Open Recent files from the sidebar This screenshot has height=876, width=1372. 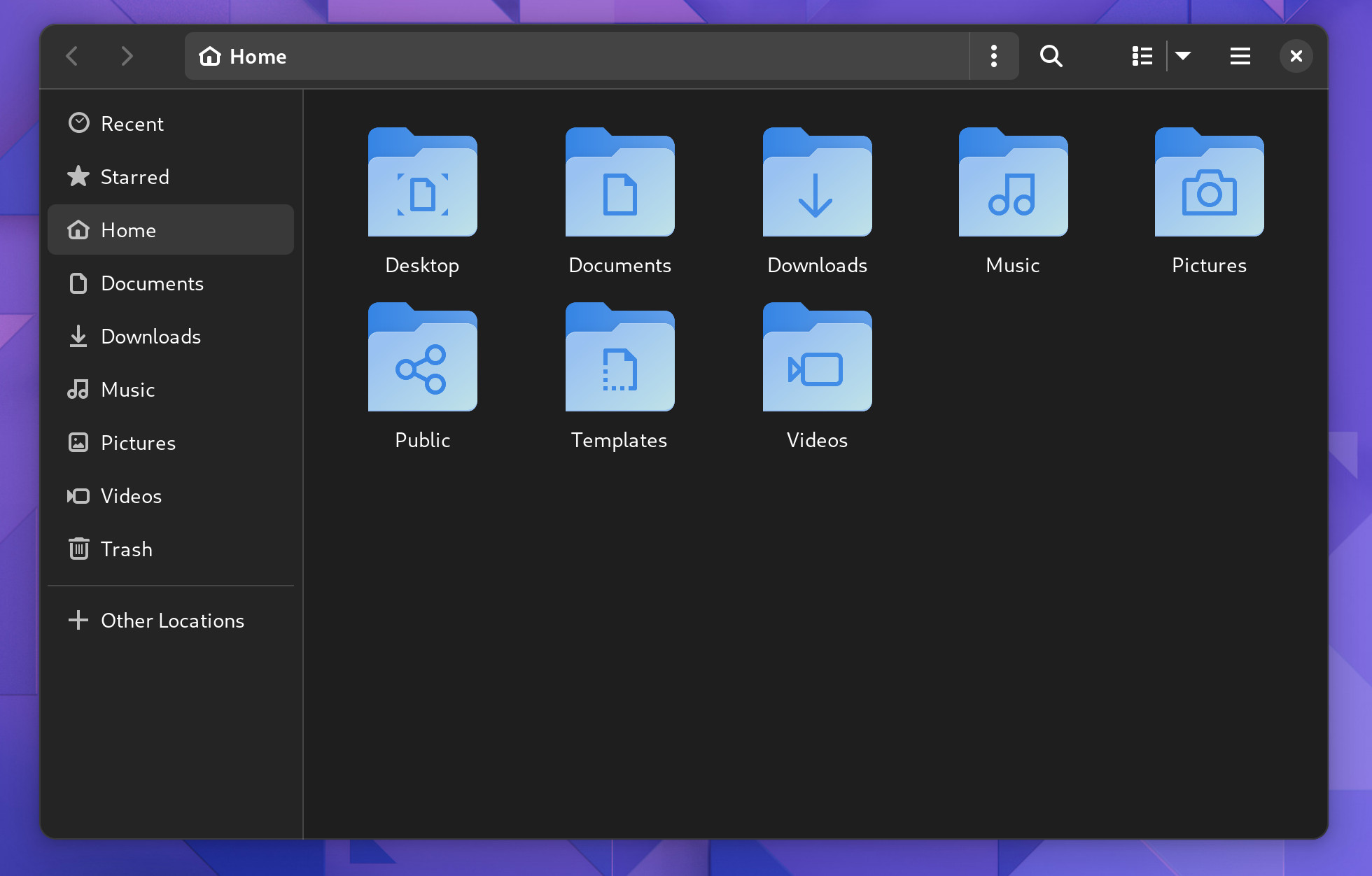click(132, 123)
